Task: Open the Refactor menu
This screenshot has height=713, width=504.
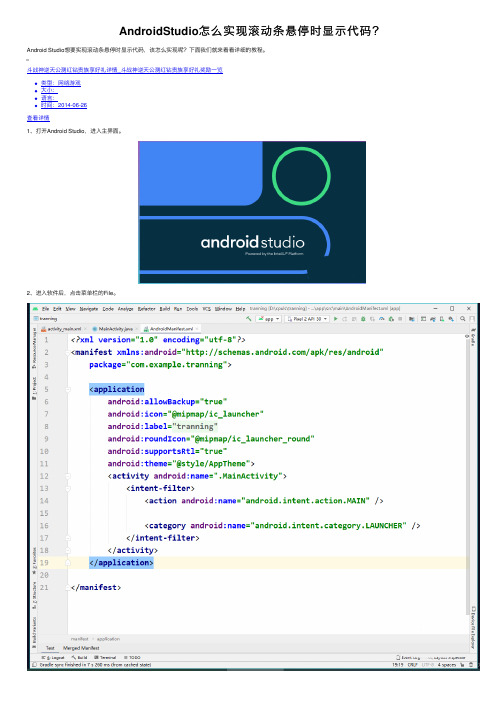Action: pyautogui.click(x=146, y=309)
